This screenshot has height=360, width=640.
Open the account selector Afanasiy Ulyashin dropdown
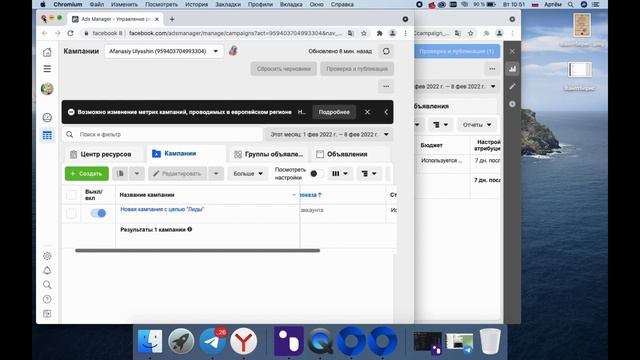point(164,51)
